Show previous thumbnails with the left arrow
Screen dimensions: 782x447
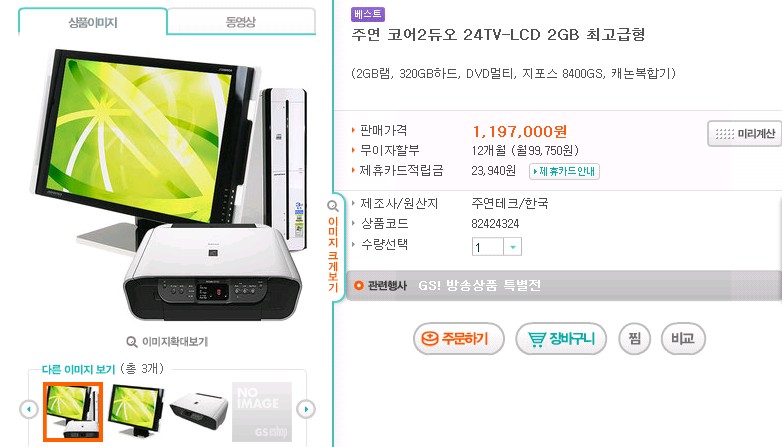29,410
